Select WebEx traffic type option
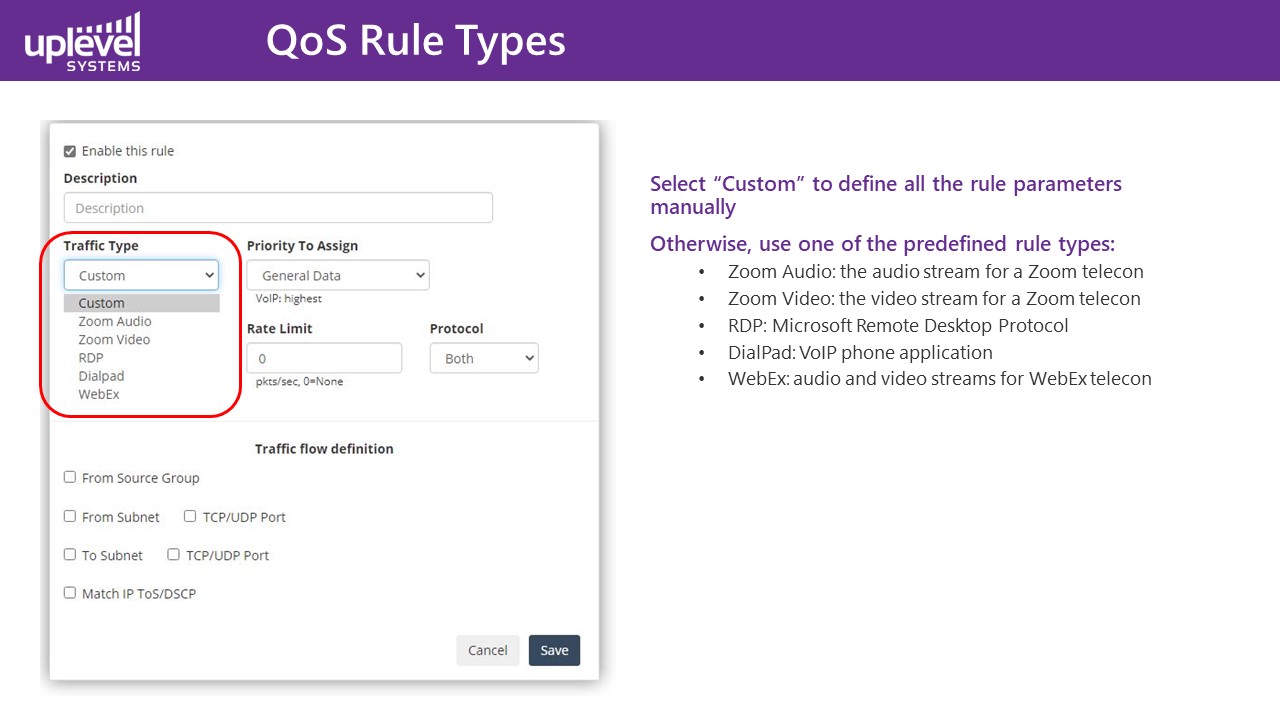 click(99, 394)
